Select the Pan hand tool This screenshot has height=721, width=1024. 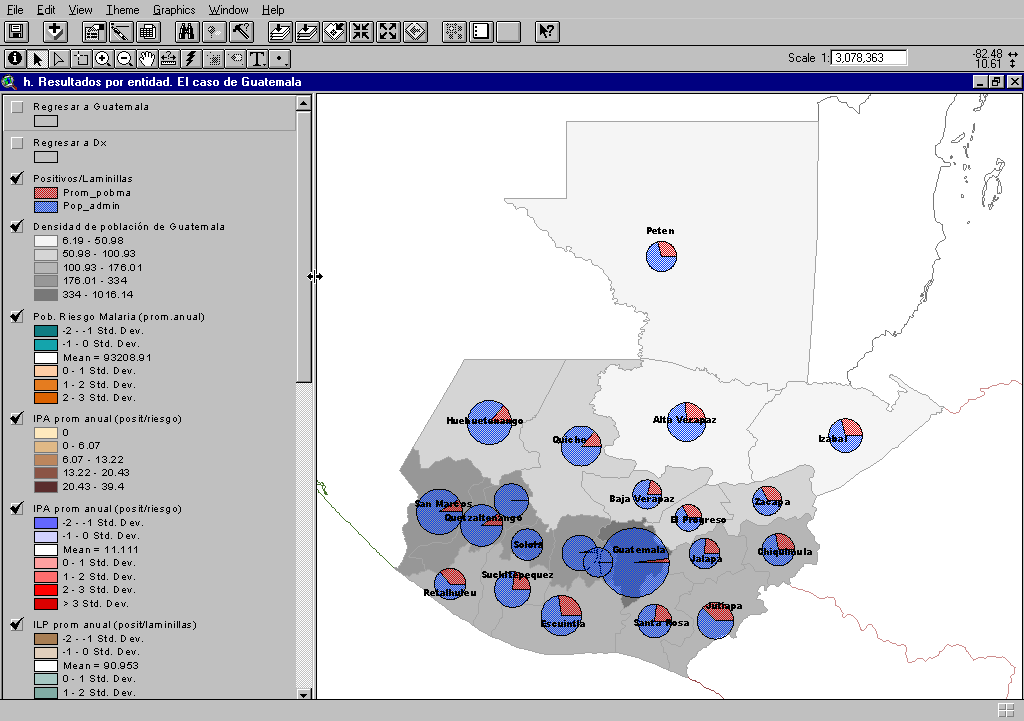click(x=147, y=59)
